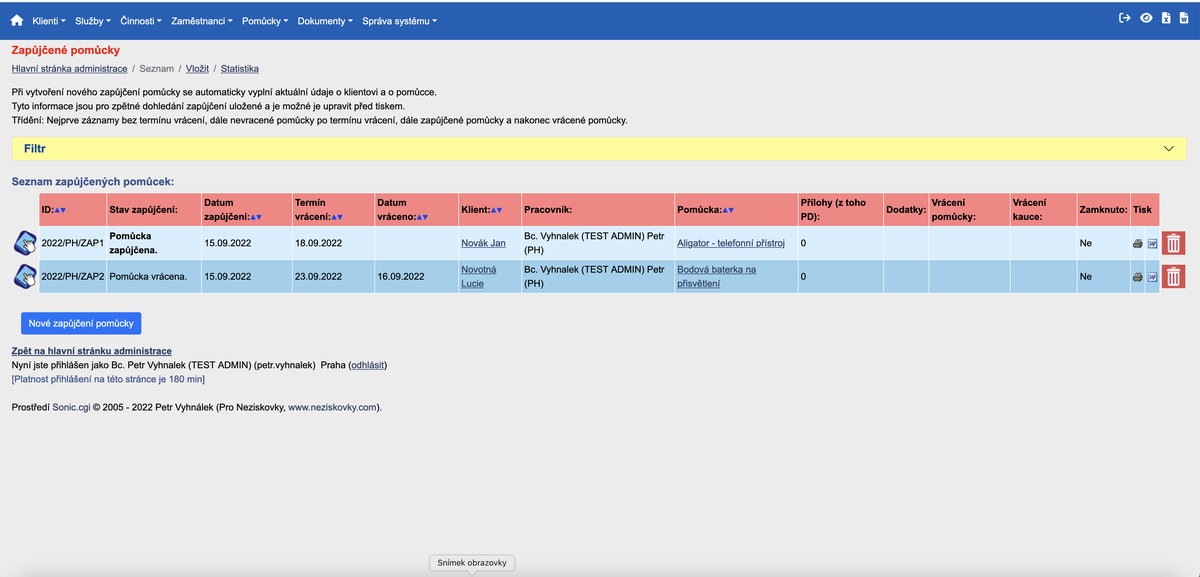Print record 2022/PH/ZAP1 via printer icon
This screenshot has height=577, width=1200.
1137,243
